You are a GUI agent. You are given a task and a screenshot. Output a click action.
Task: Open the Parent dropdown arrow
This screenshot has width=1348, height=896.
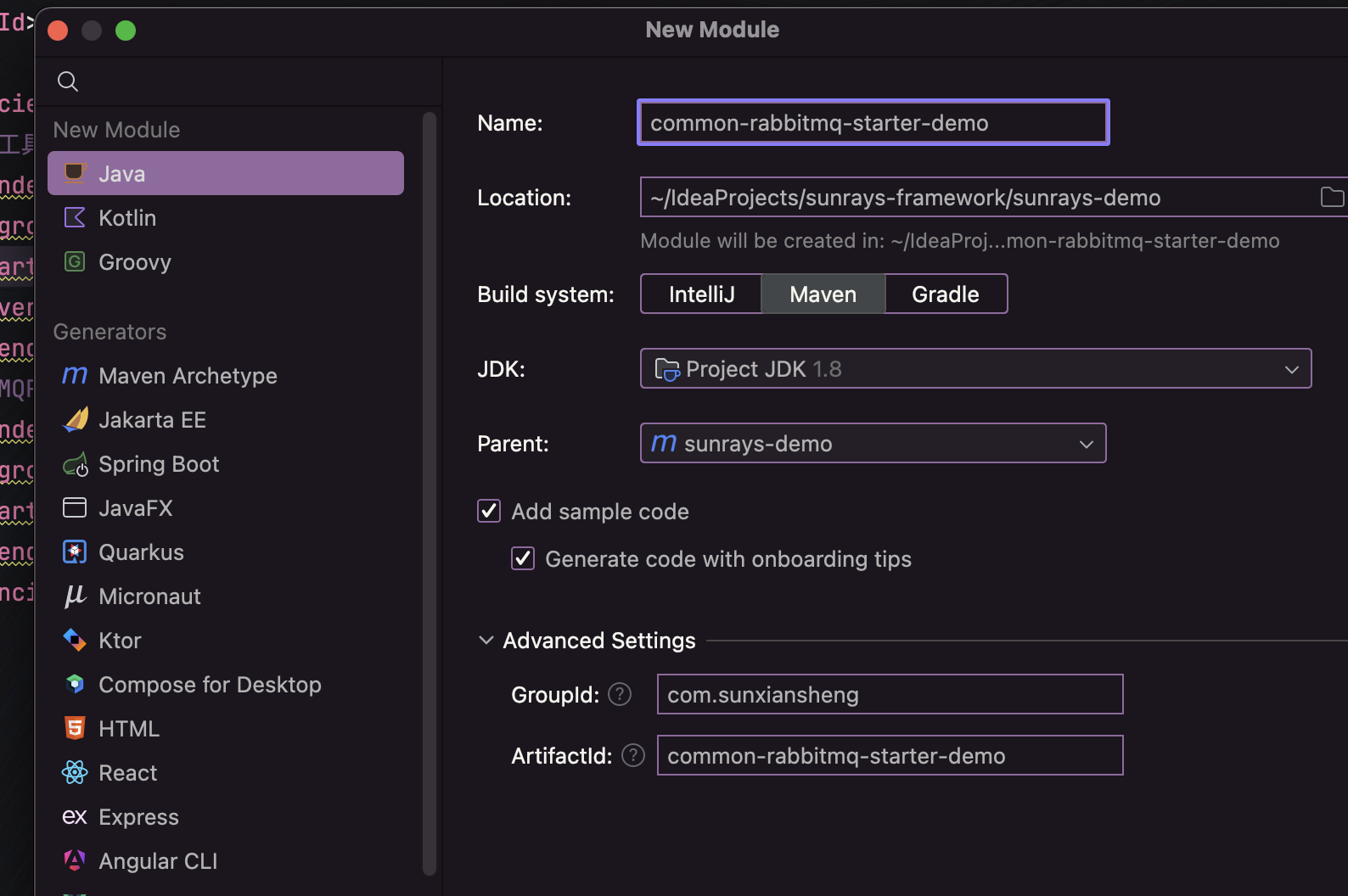[x=1087, y=444]
